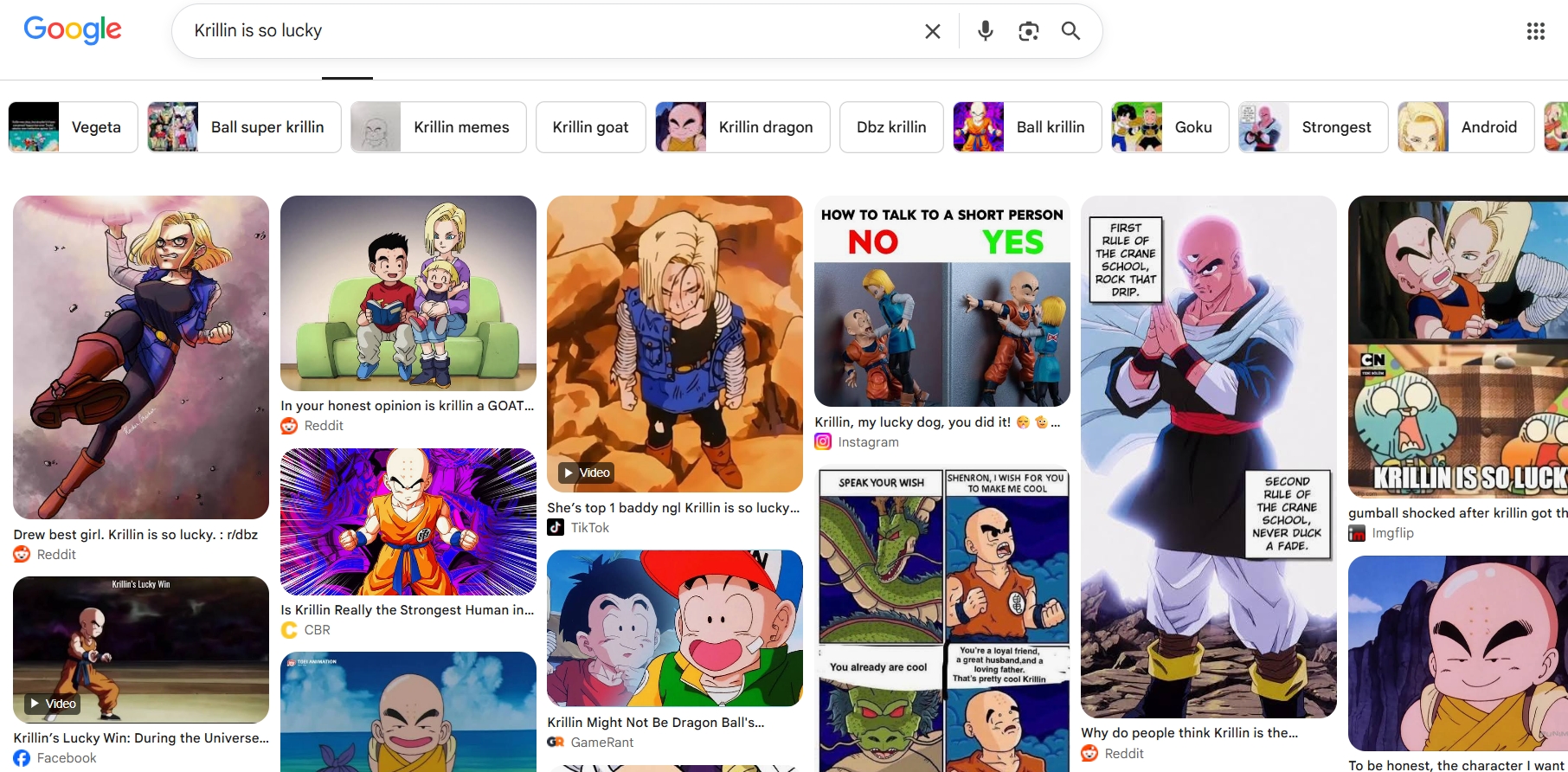1568x772 pixels.
Task: Filter results by Vegeta chip
Action: (73, 127)
